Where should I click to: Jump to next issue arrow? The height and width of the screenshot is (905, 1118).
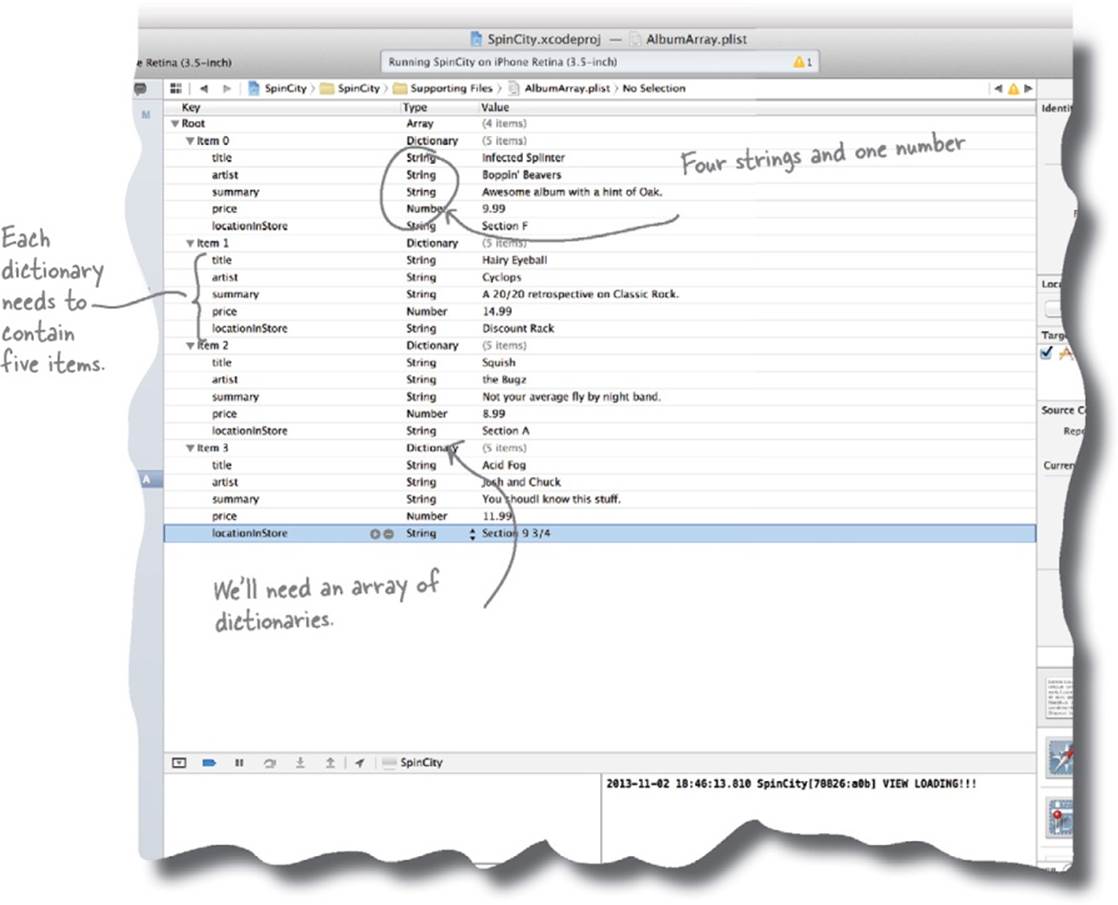[1028, 88]
